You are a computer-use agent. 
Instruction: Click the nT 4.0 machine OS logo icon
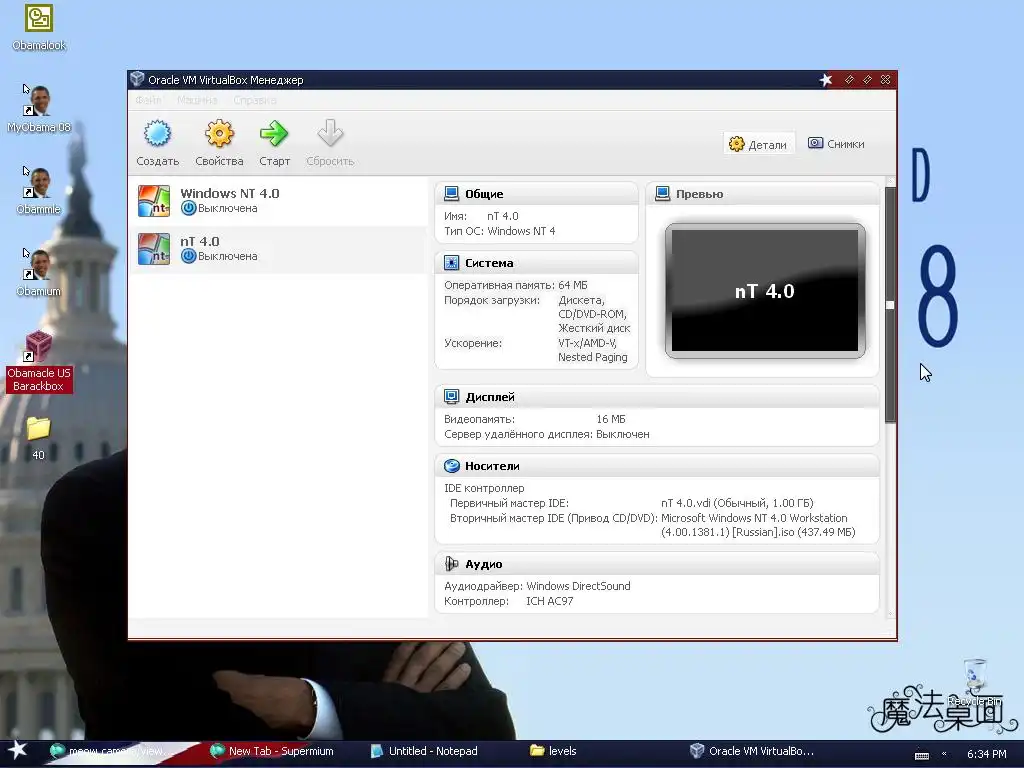[x=154, y=249]
